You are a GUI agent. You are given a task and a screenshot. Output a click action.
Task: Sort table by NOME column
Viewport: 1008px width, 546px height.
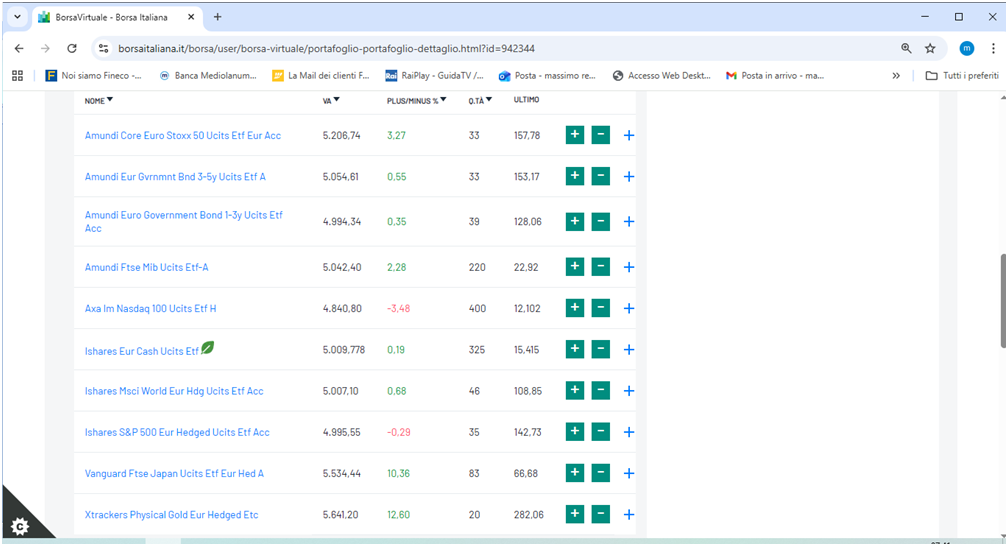click(x=98, y=100)
